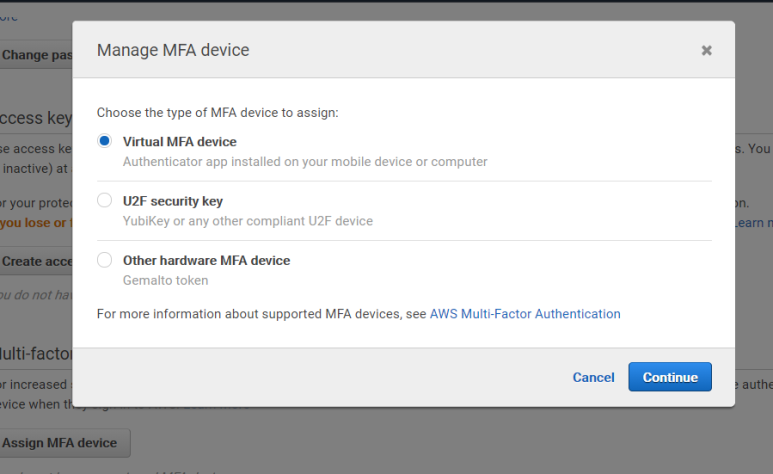Viewport: 773px width, 474px height.
Task: Click the partially hidden Change password button
Action: pos(36,55)
